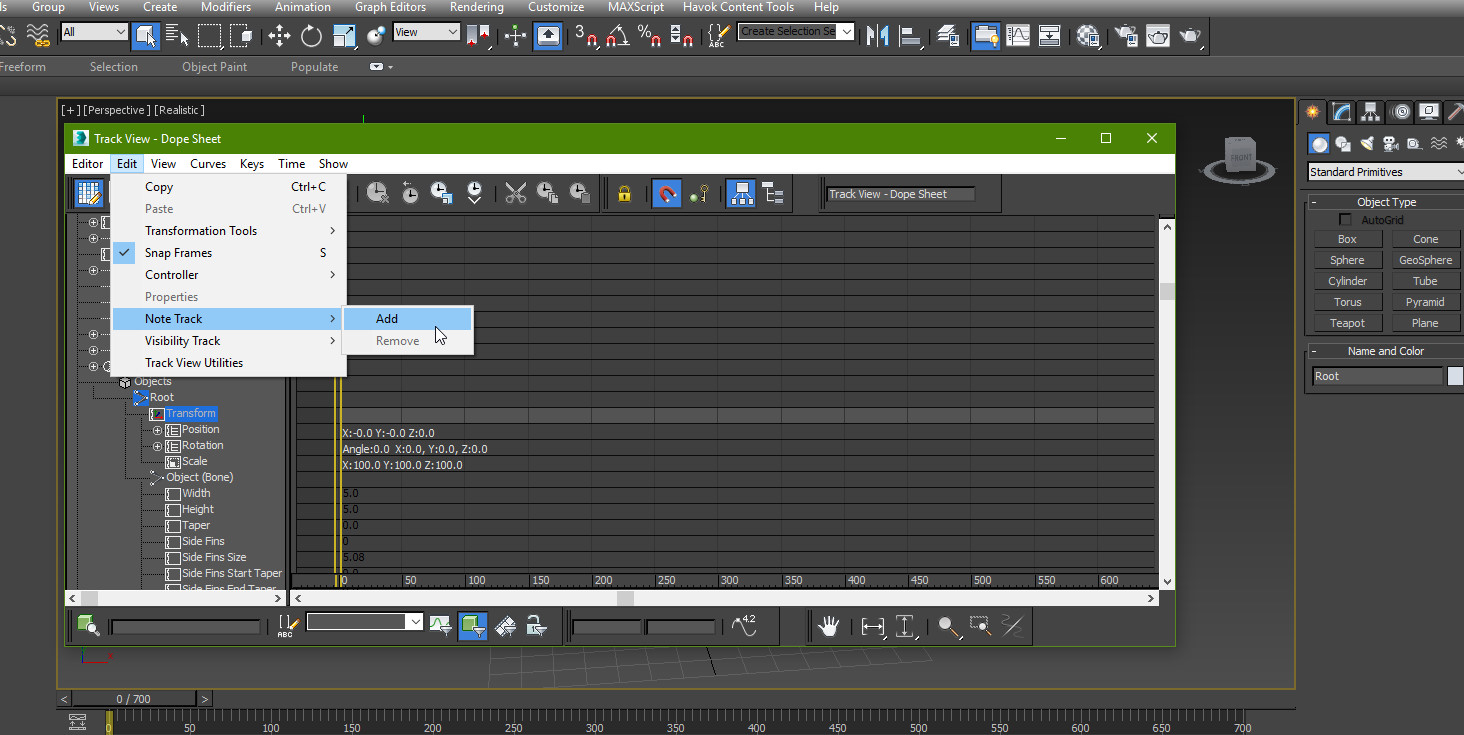Open the Curves menu in the Dope Sheet

(x=208, y=163)
